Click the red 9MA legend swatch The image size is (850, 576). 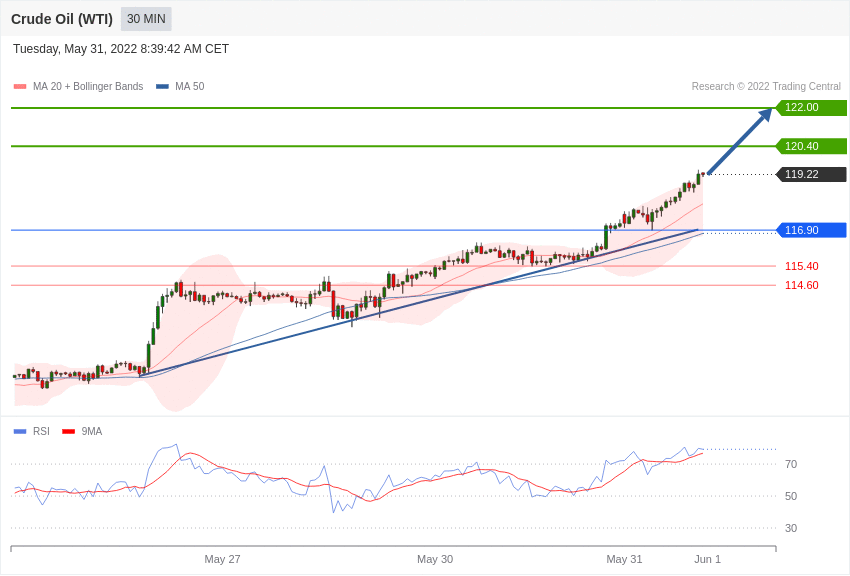click(x=68, y=432)
